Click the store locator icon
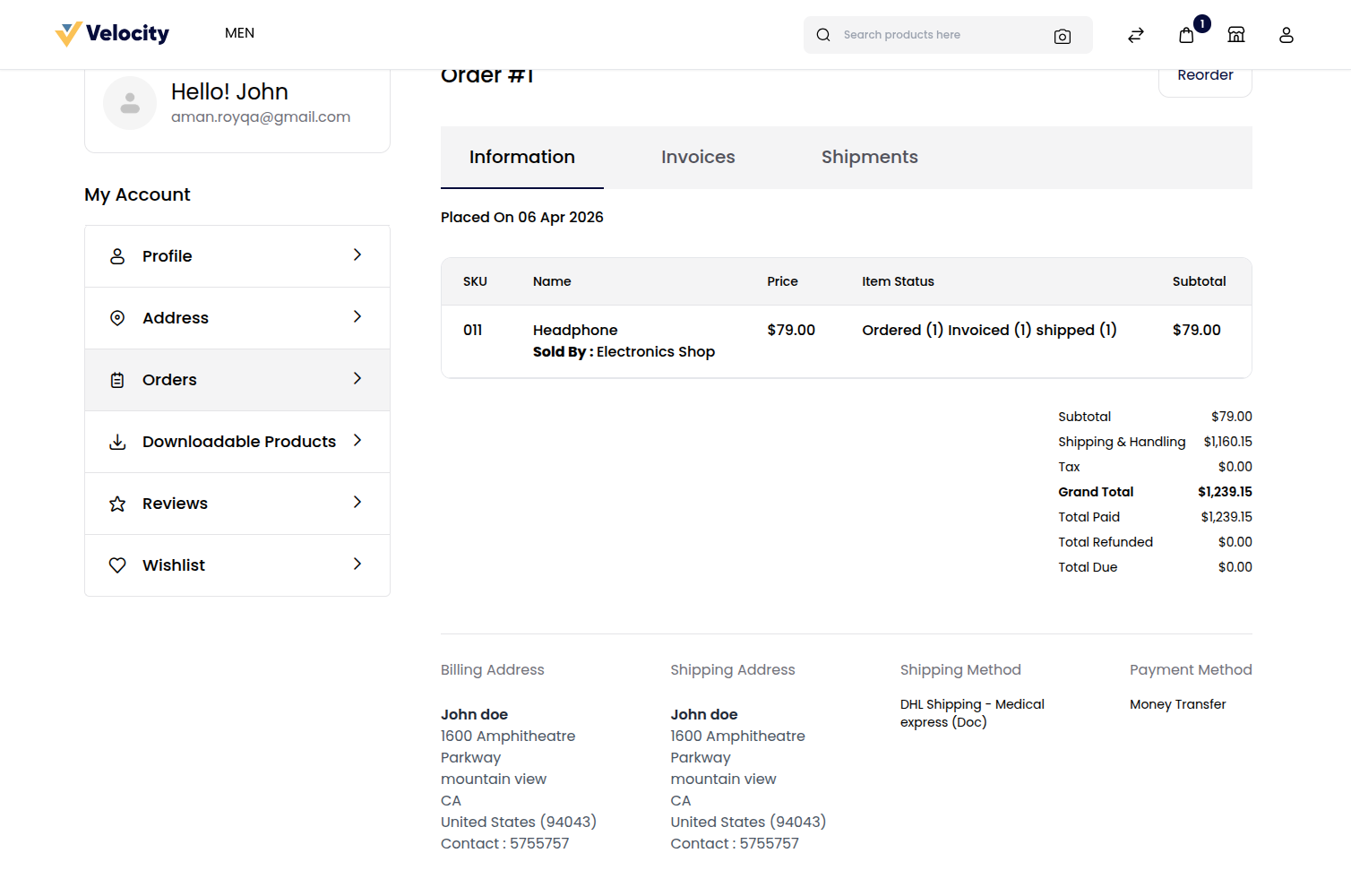The height and width of the screenshot is (896, 1351). pos(1235,34)
